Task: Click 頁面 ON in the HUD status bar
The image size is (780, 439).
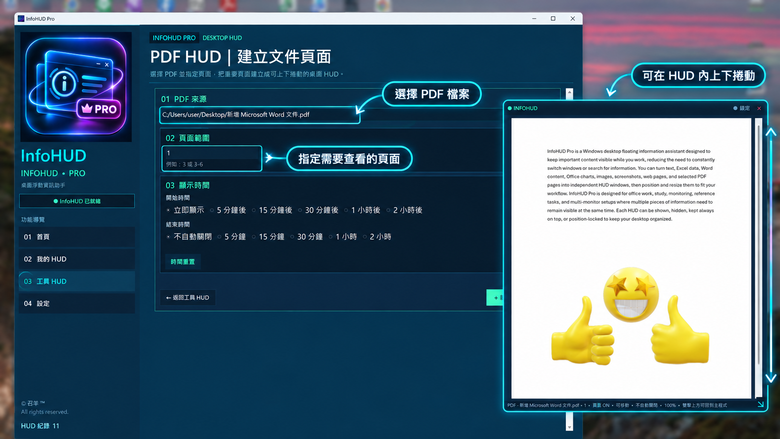Action: pyautogui.click(x=601, y=405)
